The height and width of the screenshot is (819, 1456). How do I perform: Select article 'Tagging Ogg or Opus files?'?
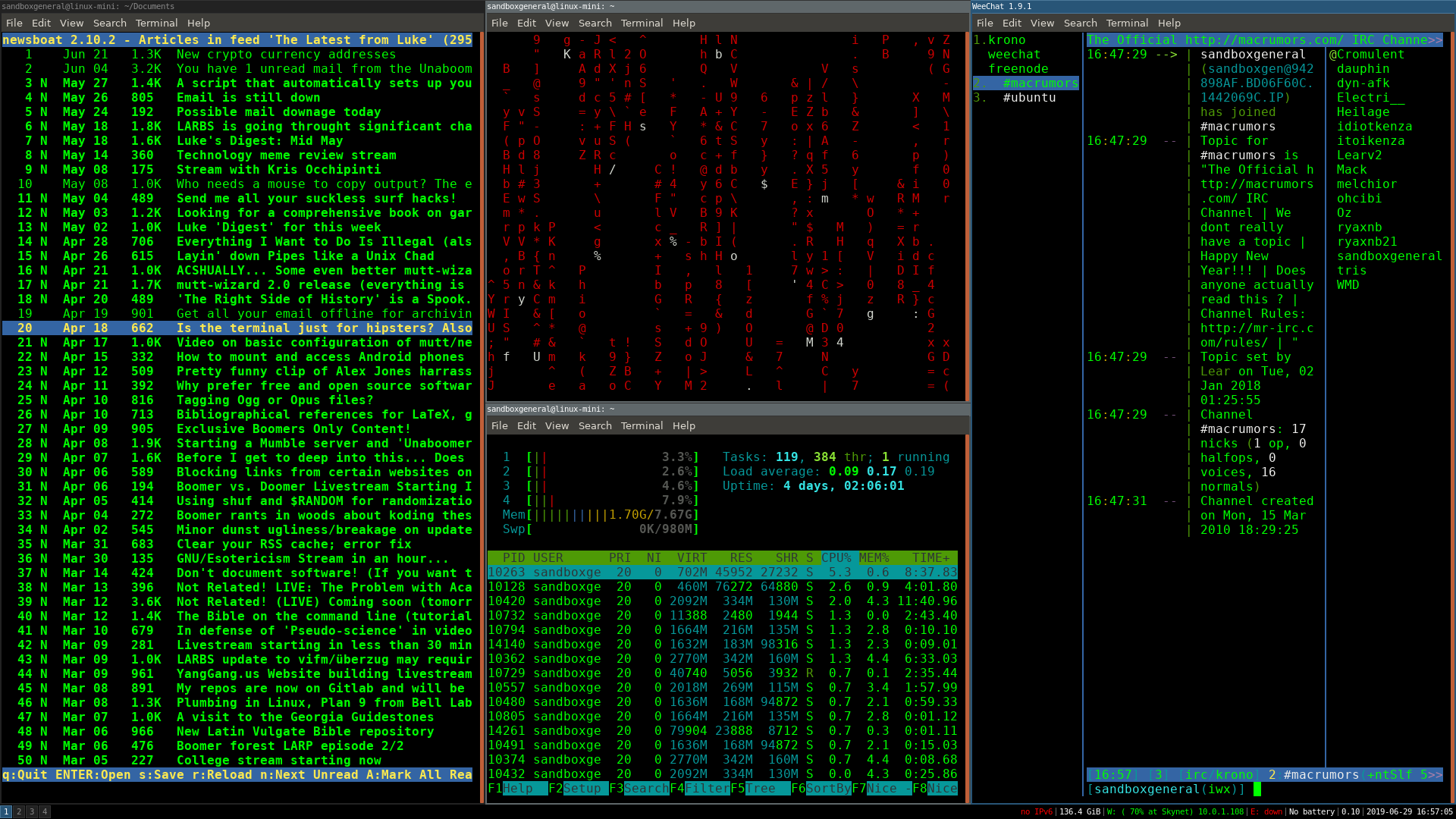tap(237, 400)
